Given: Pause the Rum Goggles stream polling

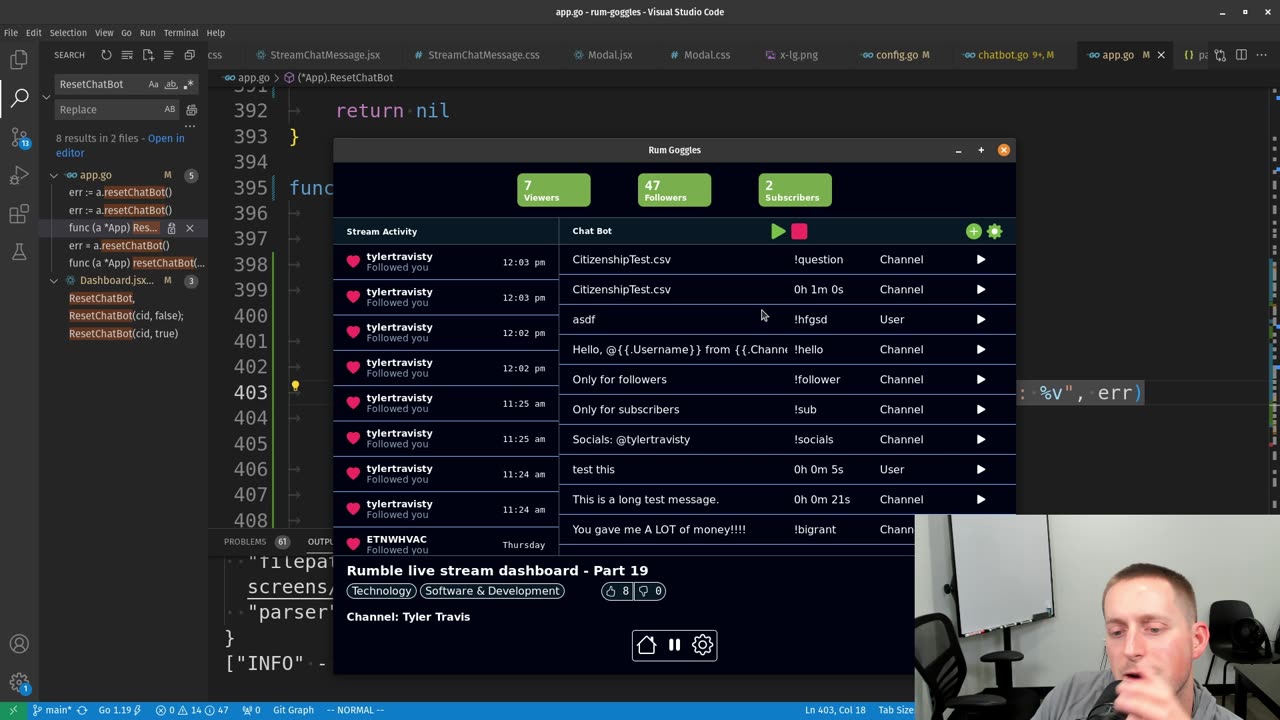Looking at the screenshot, I should click(x=674, y=645).
